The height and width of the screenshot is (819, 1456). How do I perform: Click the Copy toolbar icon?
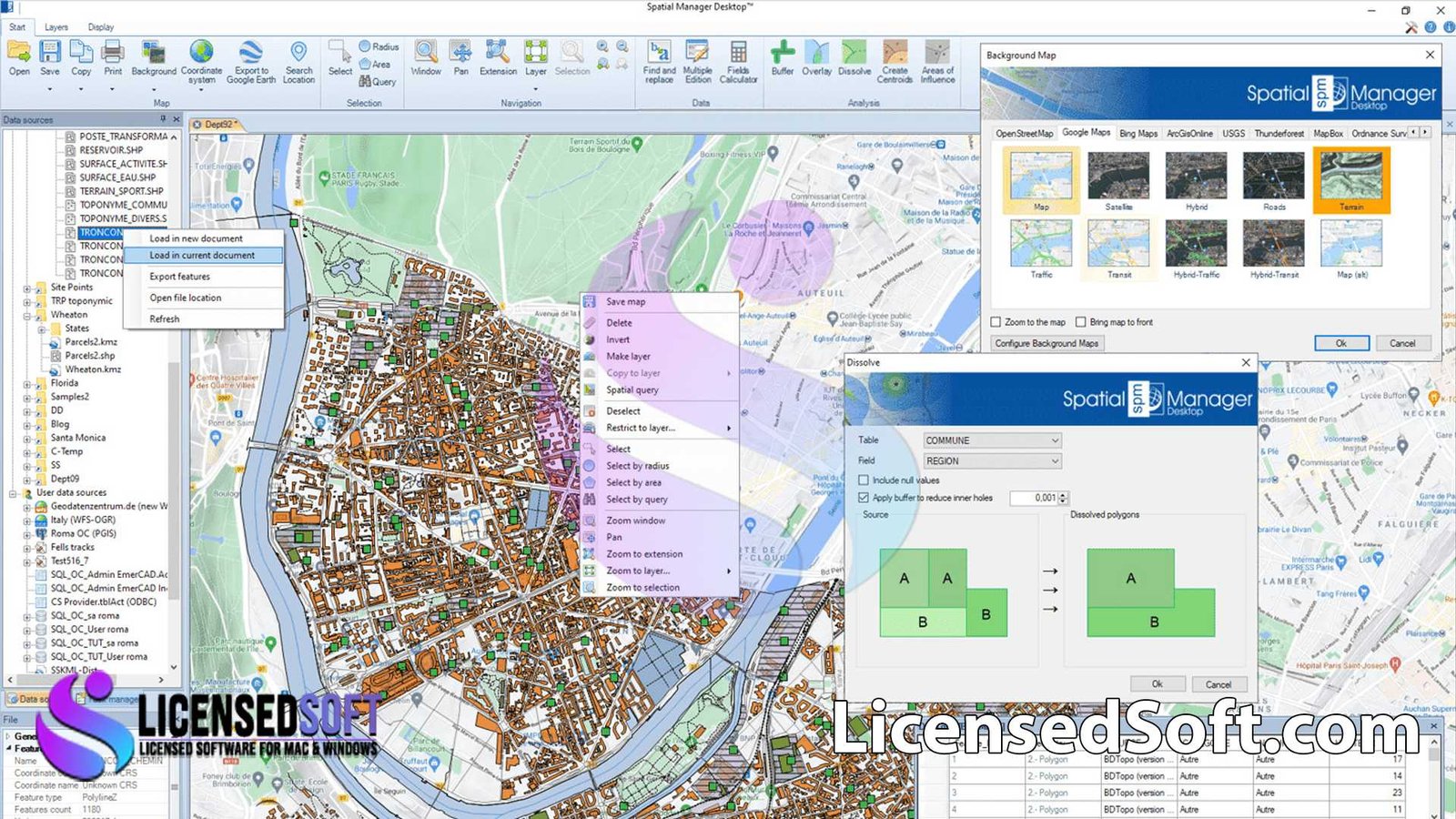click(81, 58)
